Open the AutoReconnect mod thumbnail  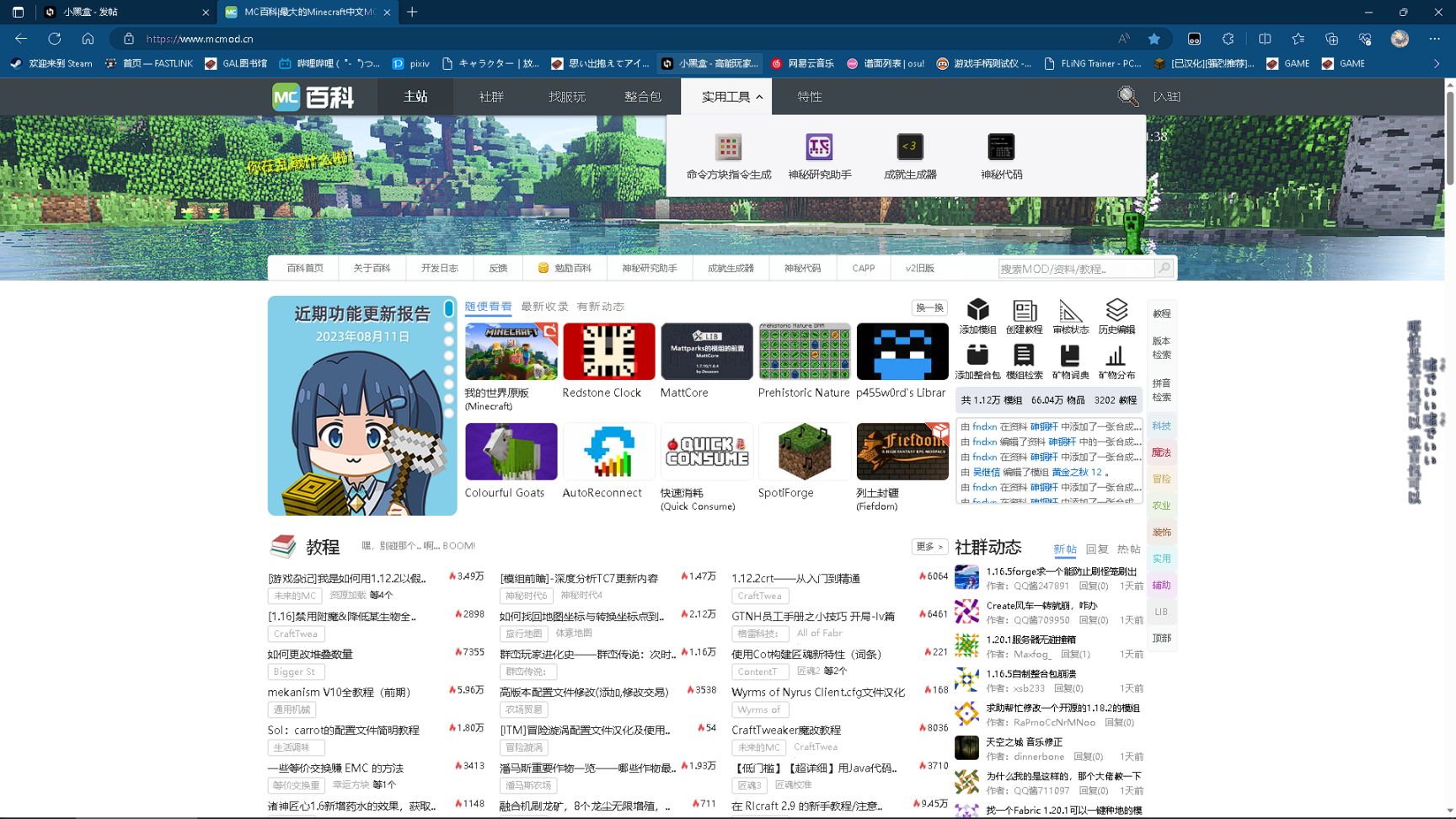608,452
